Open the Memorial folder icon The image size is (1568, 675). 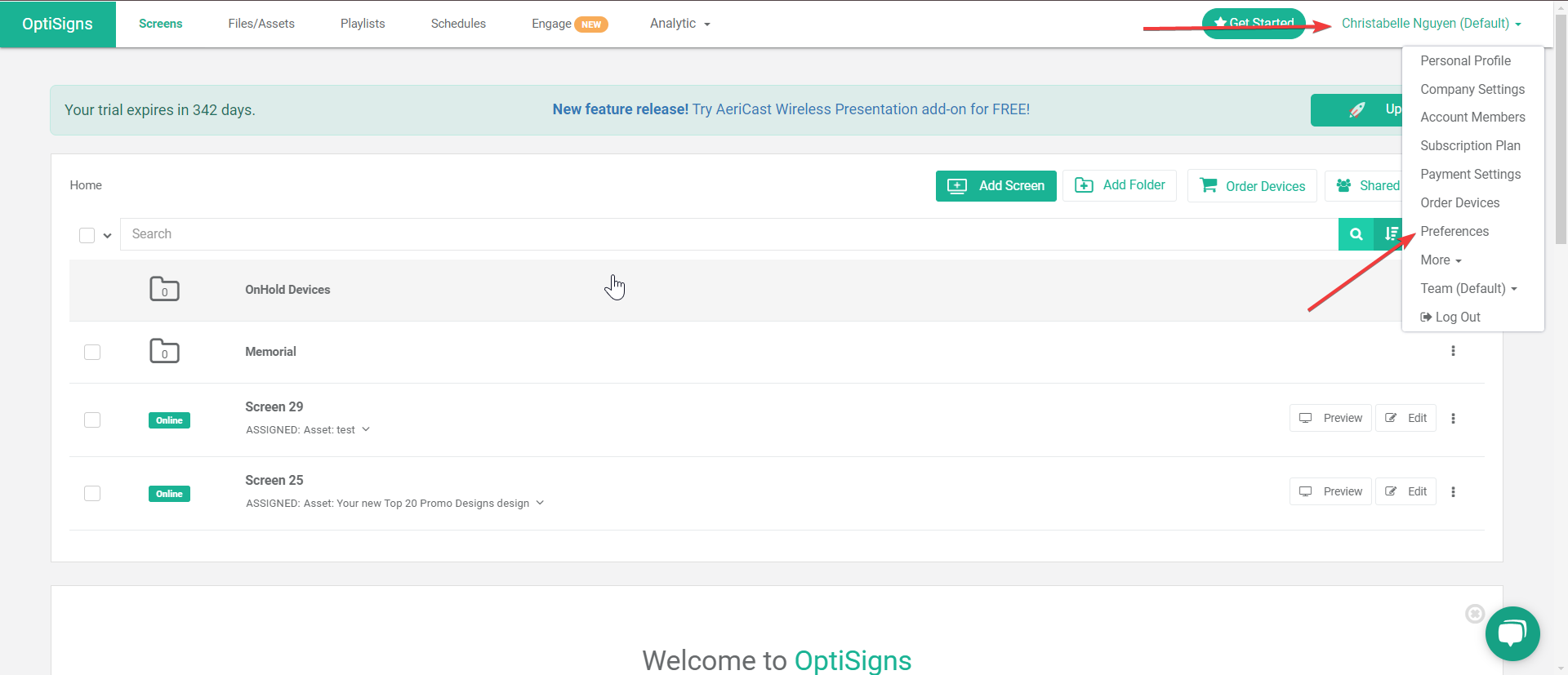click(164, 352)
